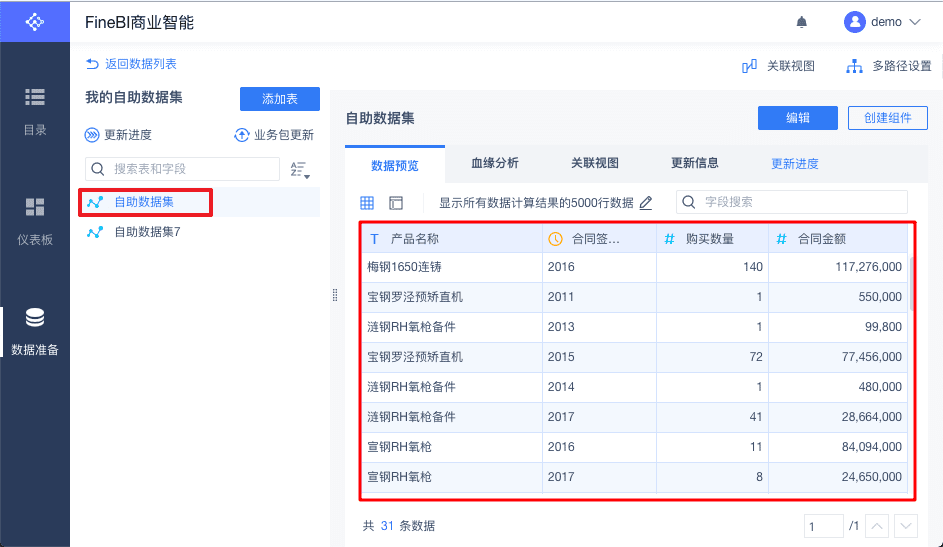Click the 多路径设置 toolbar item

pos(889,66)
